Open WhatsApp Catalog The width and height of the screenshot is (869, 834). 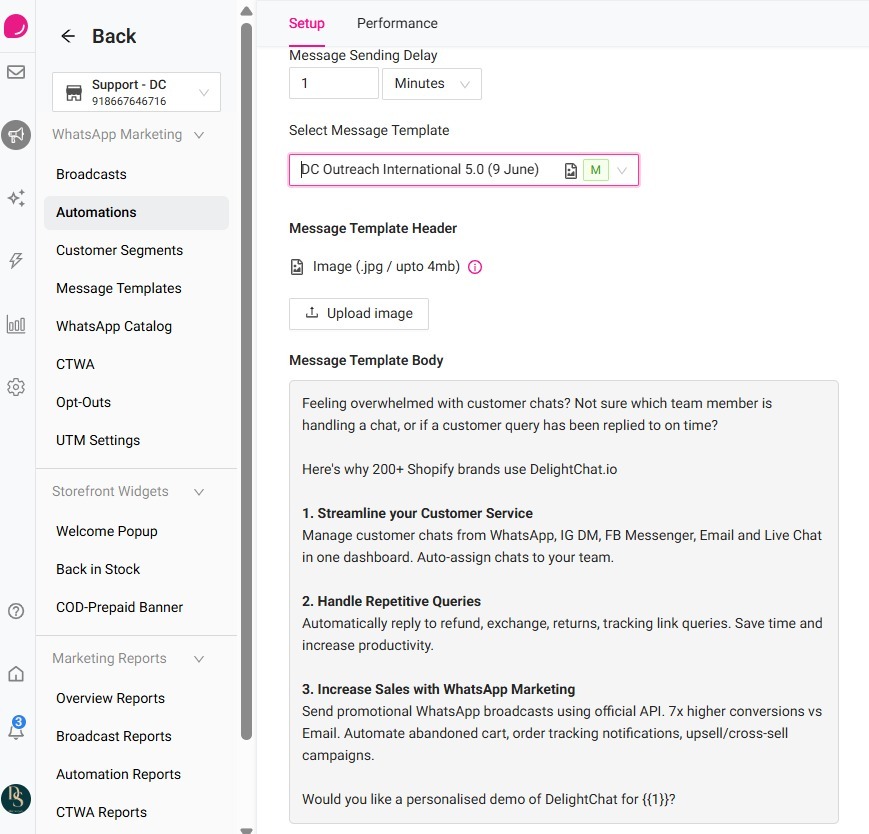[x=114, y=326]
